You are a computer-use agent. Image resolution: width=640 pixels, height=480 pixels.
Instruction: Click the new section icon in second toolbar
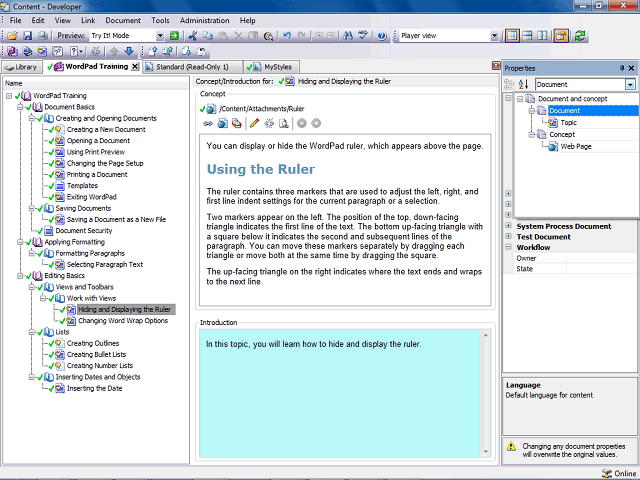(x=27, y=51)
